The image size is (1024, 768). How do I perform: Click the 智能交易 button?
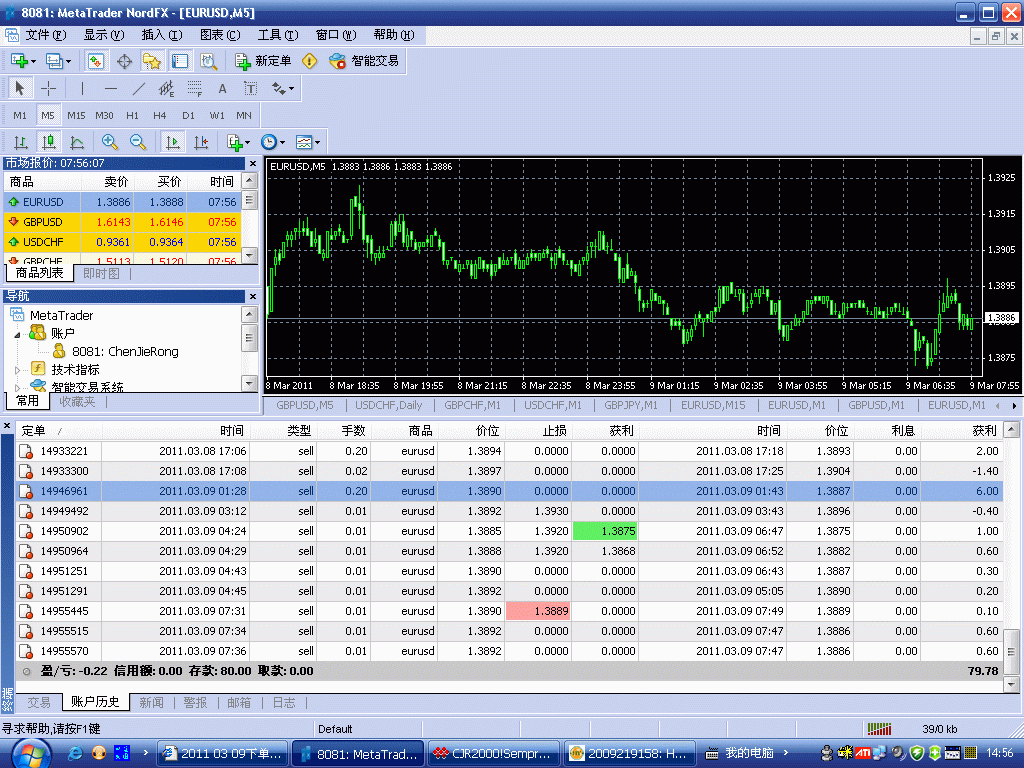point(365,61)
